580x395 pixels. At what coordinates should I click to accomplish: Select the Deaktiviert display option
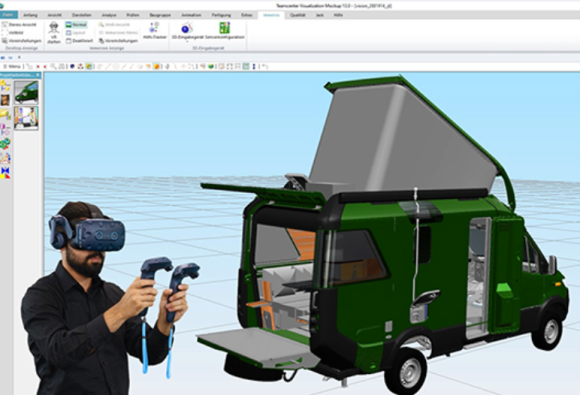pyautogui.click(x=80, y=41)
